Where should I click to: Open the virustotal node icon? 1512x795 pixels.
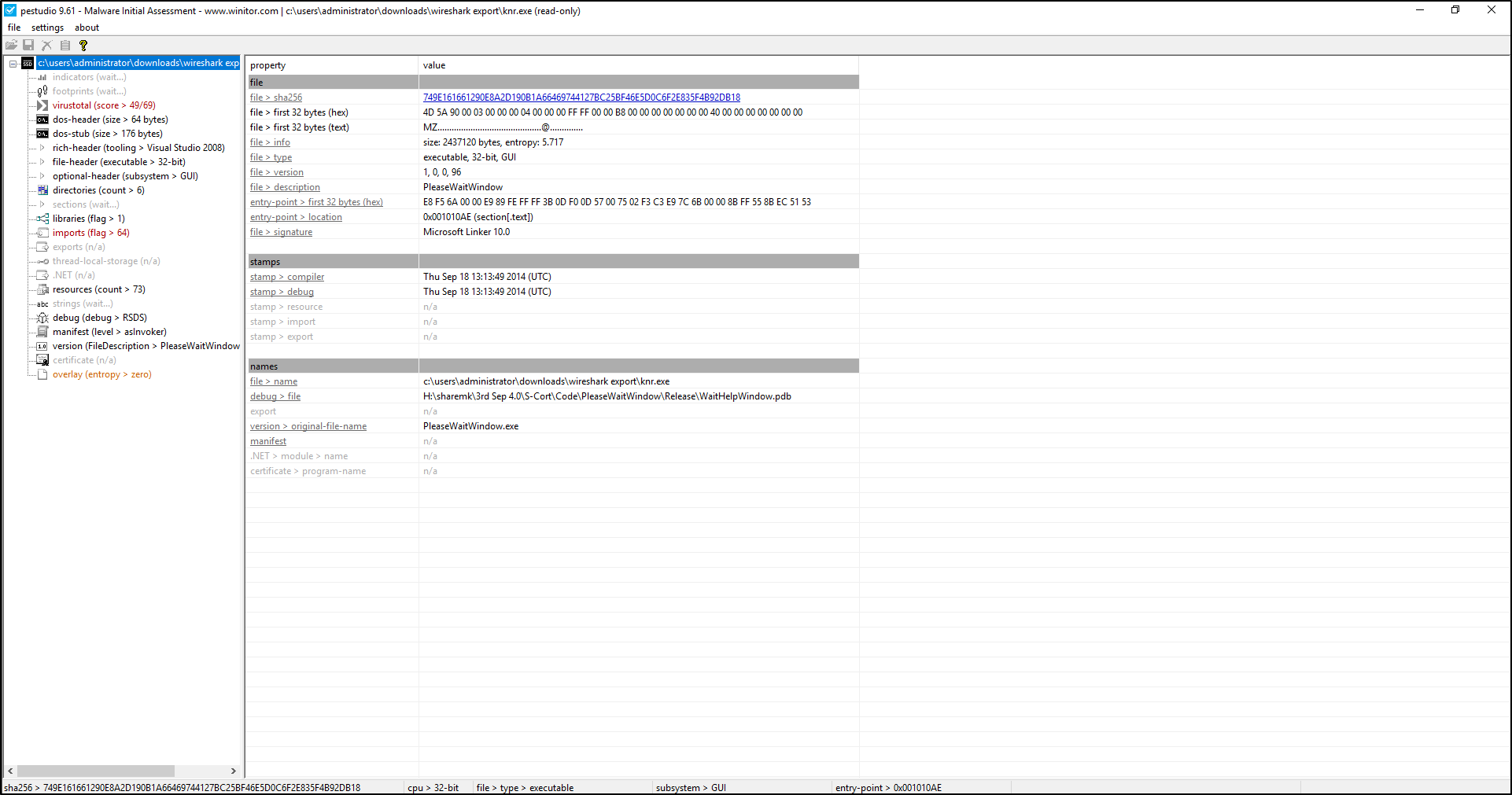[42, 105]
